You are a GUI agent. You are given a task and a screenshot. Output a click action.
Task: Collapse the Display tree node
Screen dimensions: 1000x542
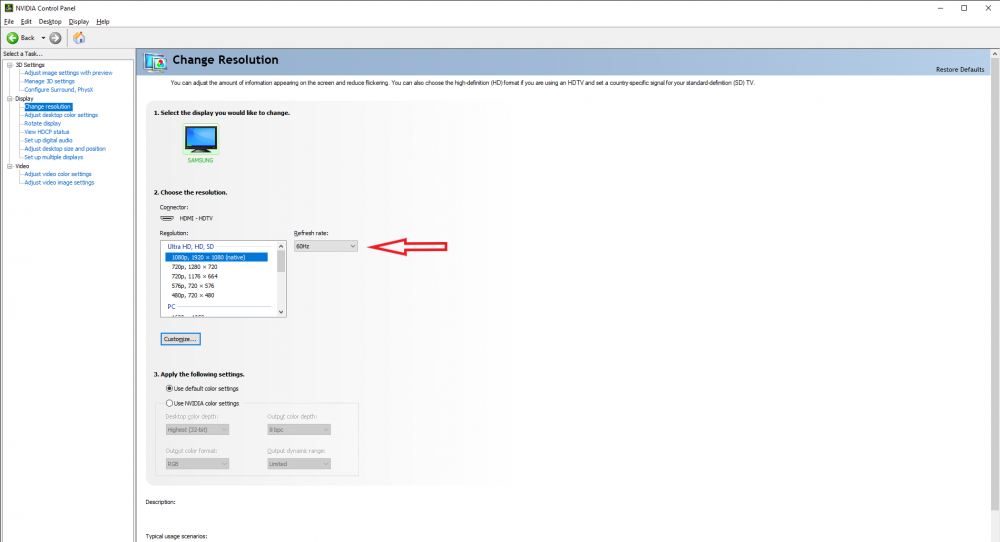click(x=10, y=99)
